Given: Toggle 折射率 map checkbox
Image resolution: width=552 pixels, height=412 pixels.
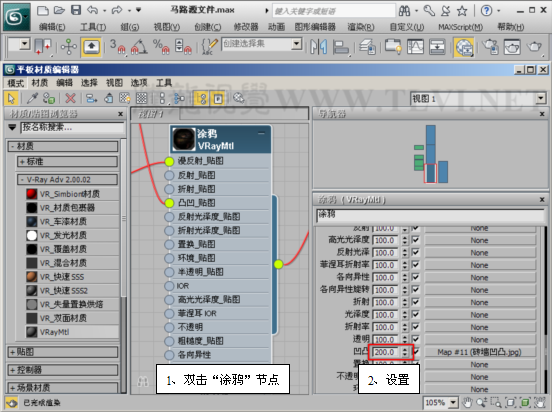Looking at the screenshot, I should (416, 327).
